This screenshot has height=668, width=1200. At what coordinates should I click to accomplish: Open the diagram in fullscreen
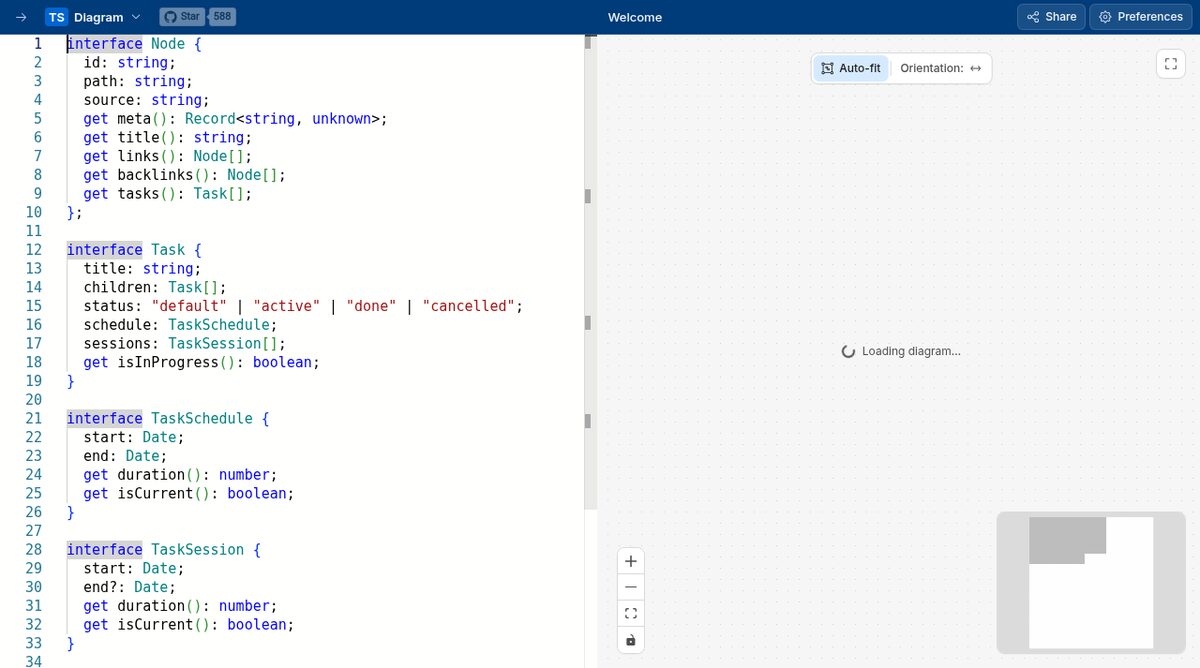point(1170,64)
